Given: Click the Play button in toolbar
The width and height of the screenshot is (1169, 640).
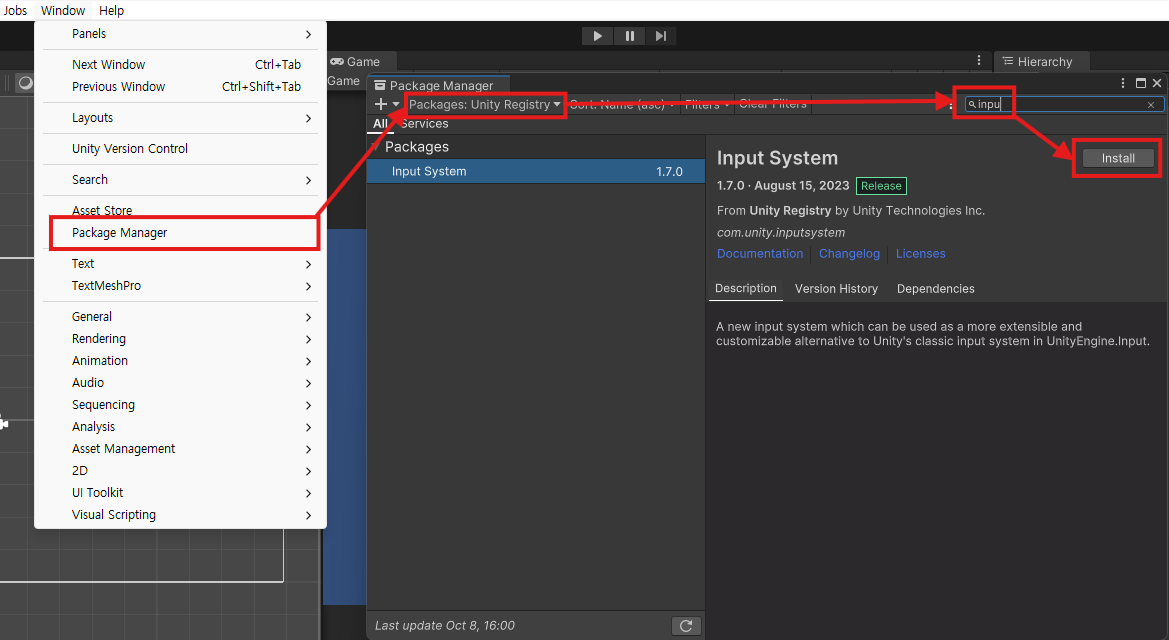Looking at the screenshot, I should coord(597,36).
